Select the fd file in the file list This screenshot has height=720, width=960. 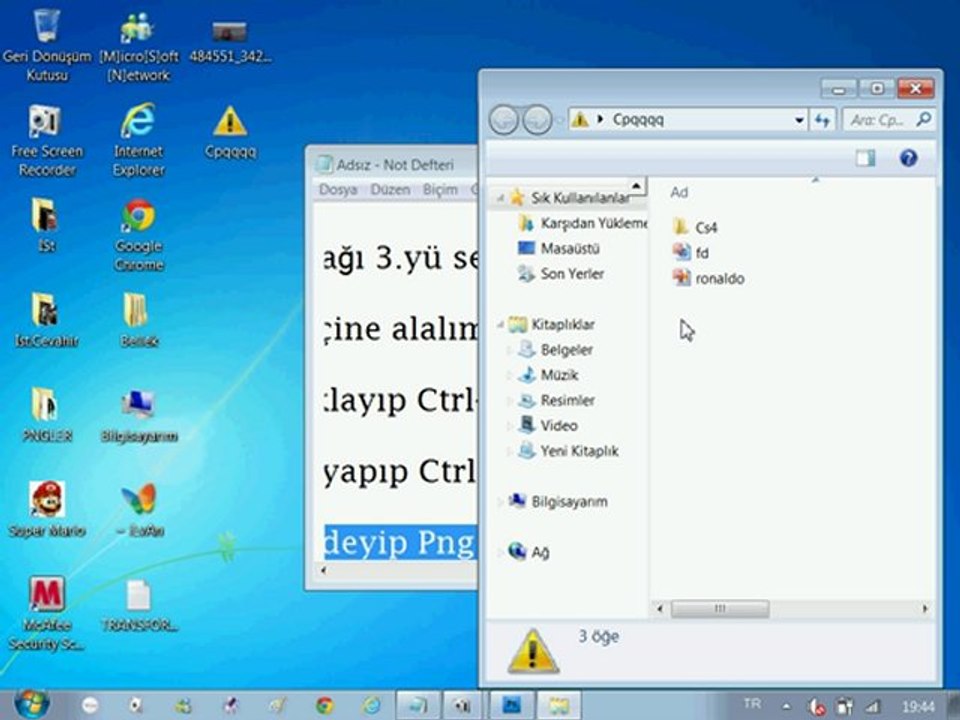691,253
